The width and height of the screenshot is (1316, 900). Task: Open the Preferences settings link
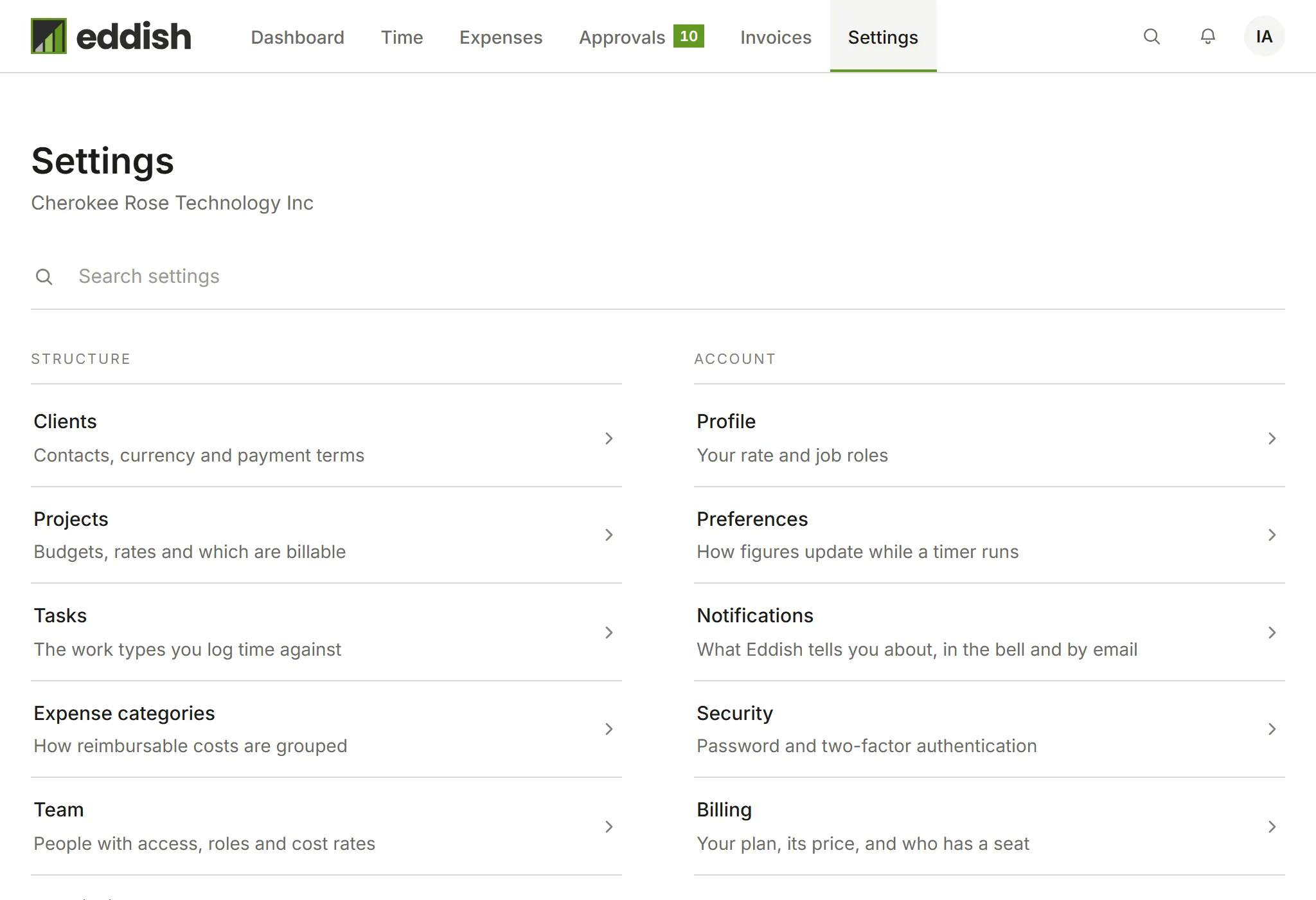click(990, 535)
